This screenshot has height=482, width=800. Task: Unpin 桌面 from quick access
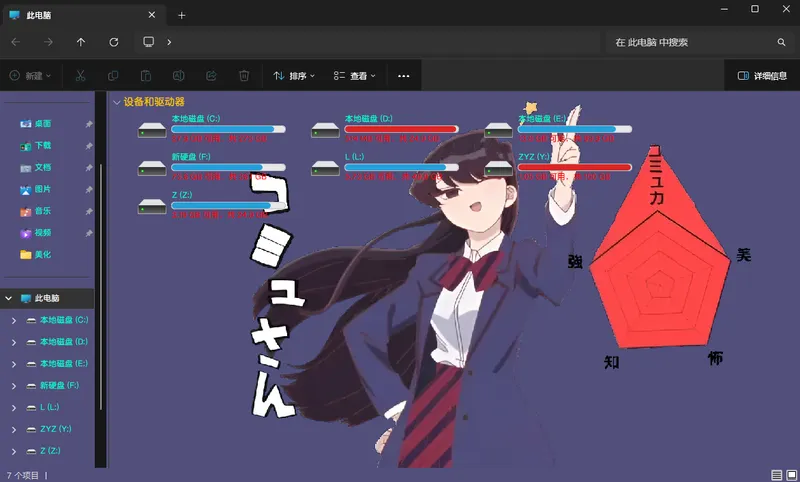tap(89, 124)
